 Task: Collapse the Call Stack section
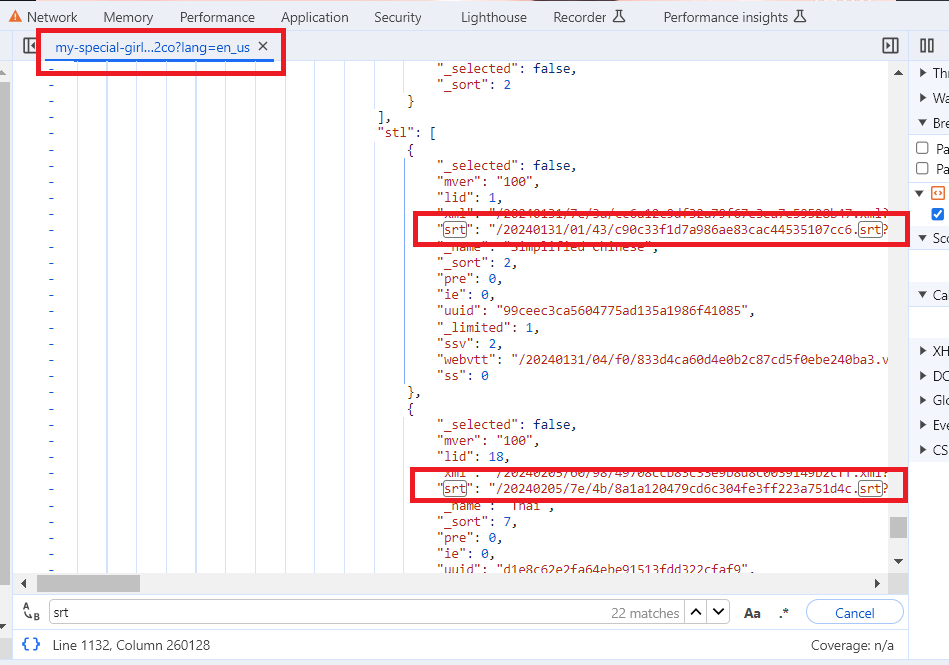click(923, 295)
